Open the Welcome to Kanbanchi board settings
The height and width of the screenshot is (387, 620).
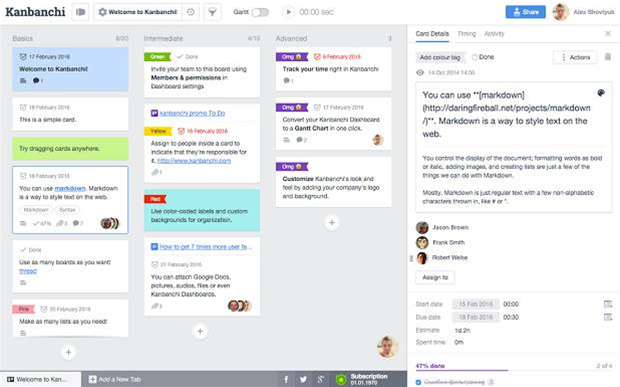tap(138, 12)
